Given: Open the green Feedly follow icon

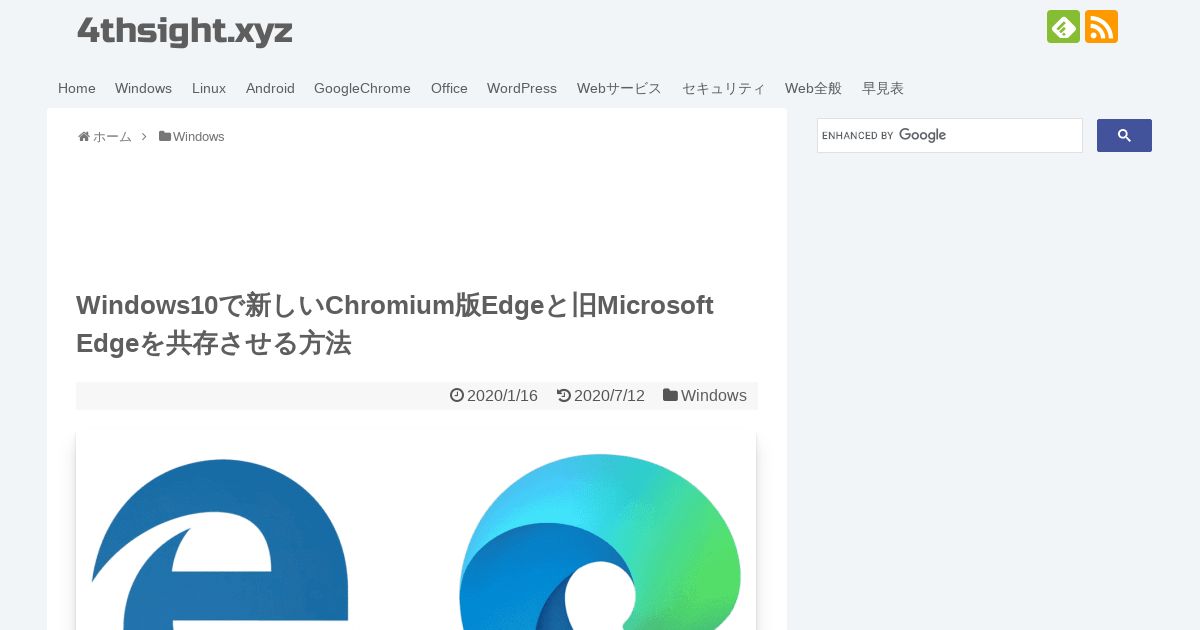Looking at the screenshot, I should pyautogui.click(x=1063, y=27).
